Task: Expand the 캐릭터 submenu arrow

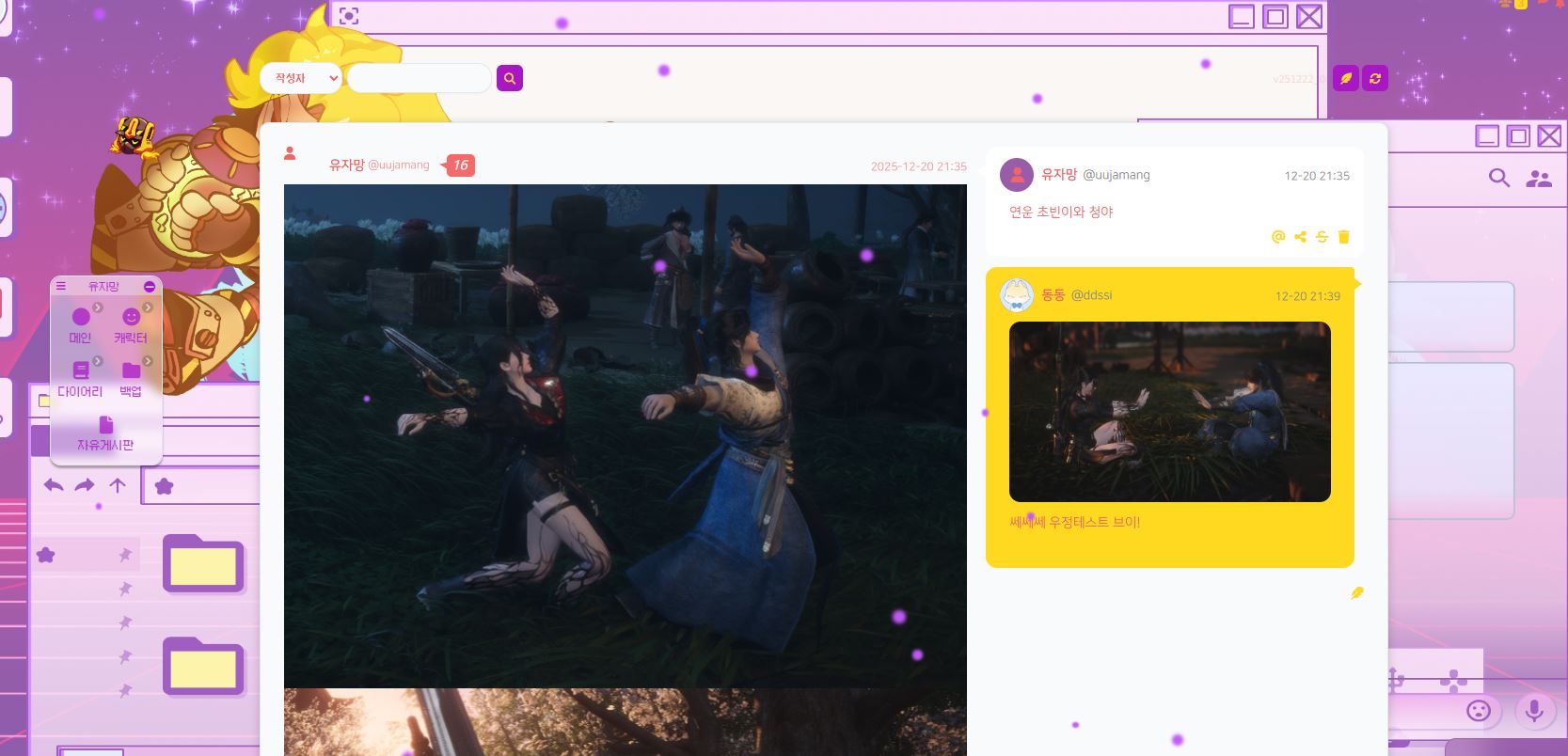Action: 148,307
